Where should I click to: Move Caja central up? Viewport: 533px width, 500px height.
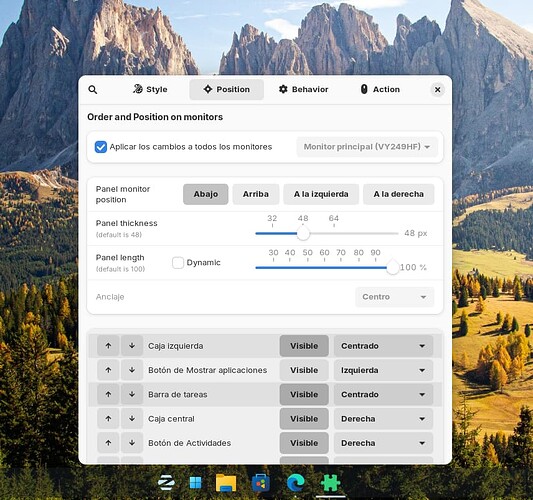(108, 418)
